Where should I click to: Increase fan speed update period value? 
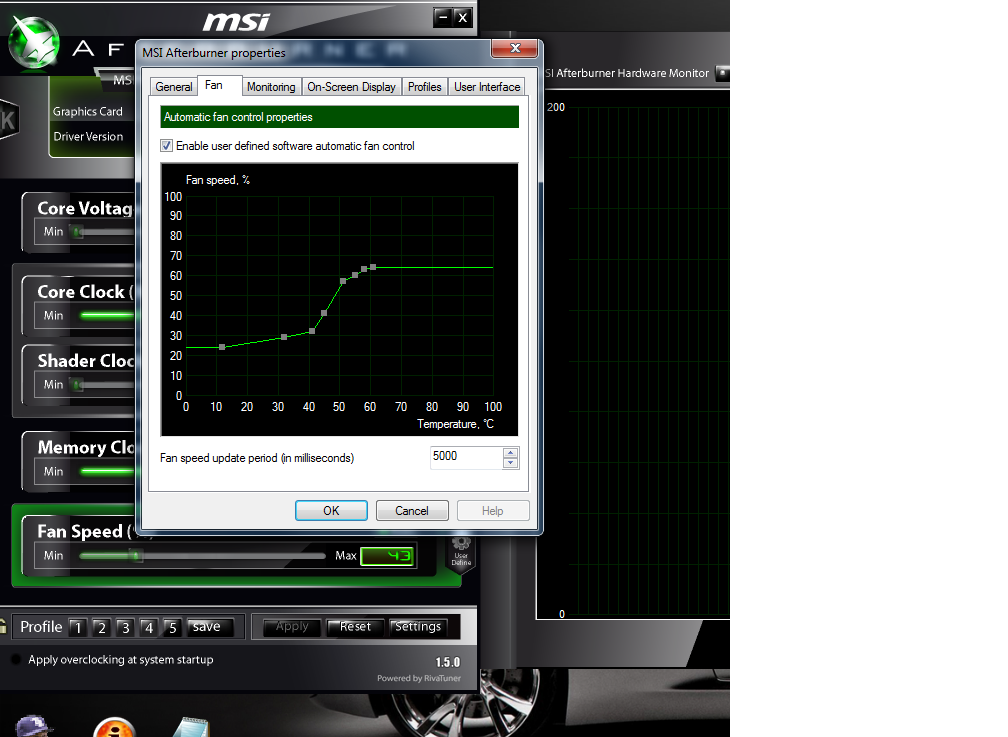click(x=510, y=453)
